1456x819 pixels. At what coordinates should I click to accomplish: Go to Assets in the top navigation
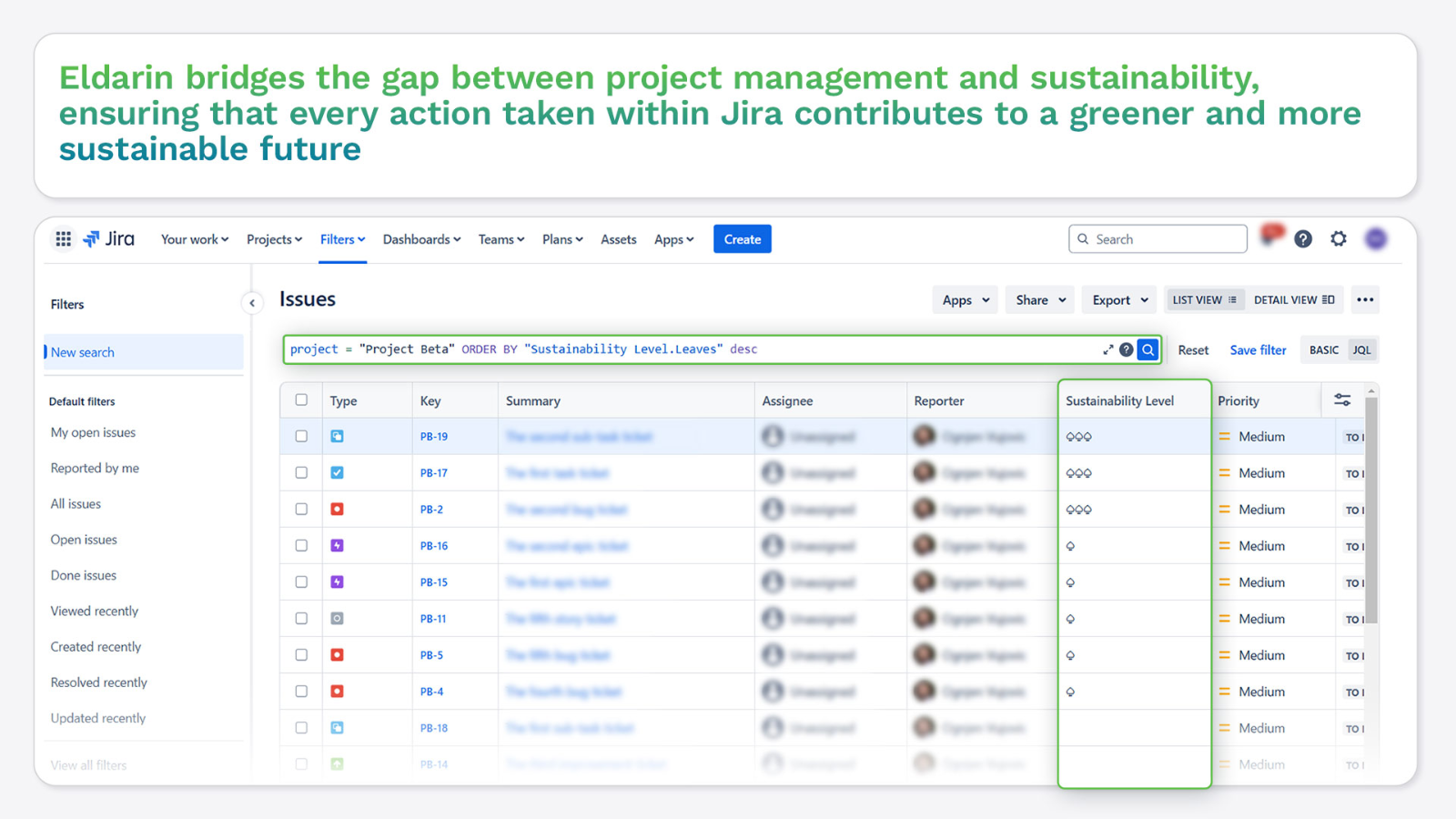coord(618,239)
